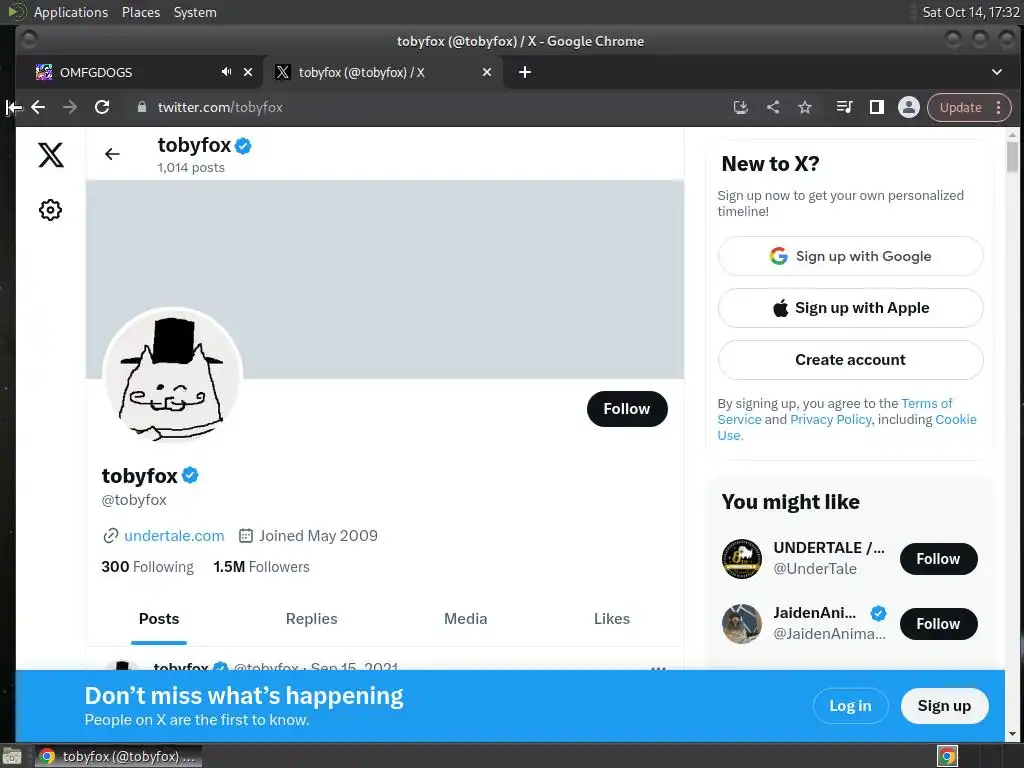1024x768 pixels.
Task: Bookmark this page with star icon
Action: pyautogui.click(x=805, y=107)
